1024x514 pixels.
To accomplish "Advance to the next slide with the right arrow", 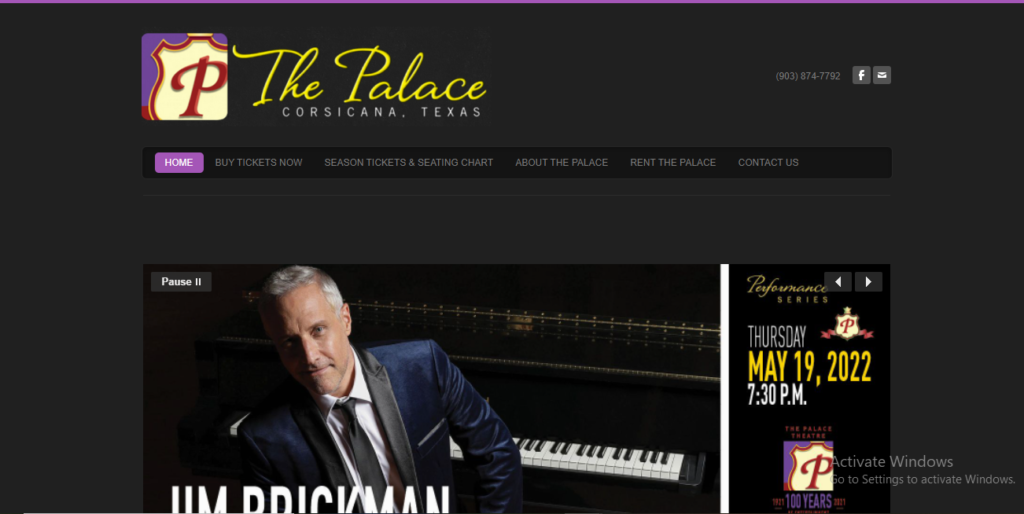I will [x=869, y=281].
